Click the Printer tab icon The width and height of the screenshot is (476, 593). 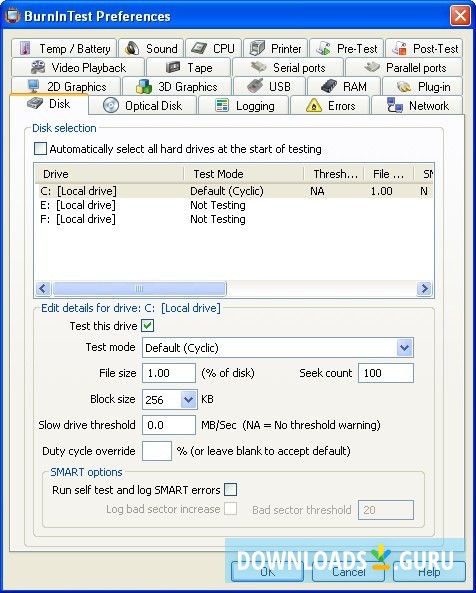click(x=257, y=48)
